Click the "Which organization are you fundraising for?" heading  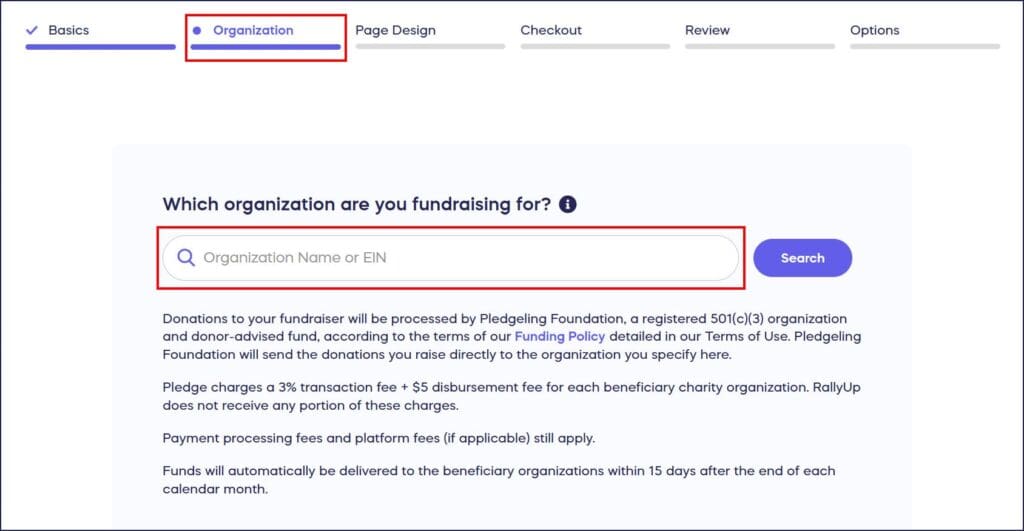coord(357,205)
